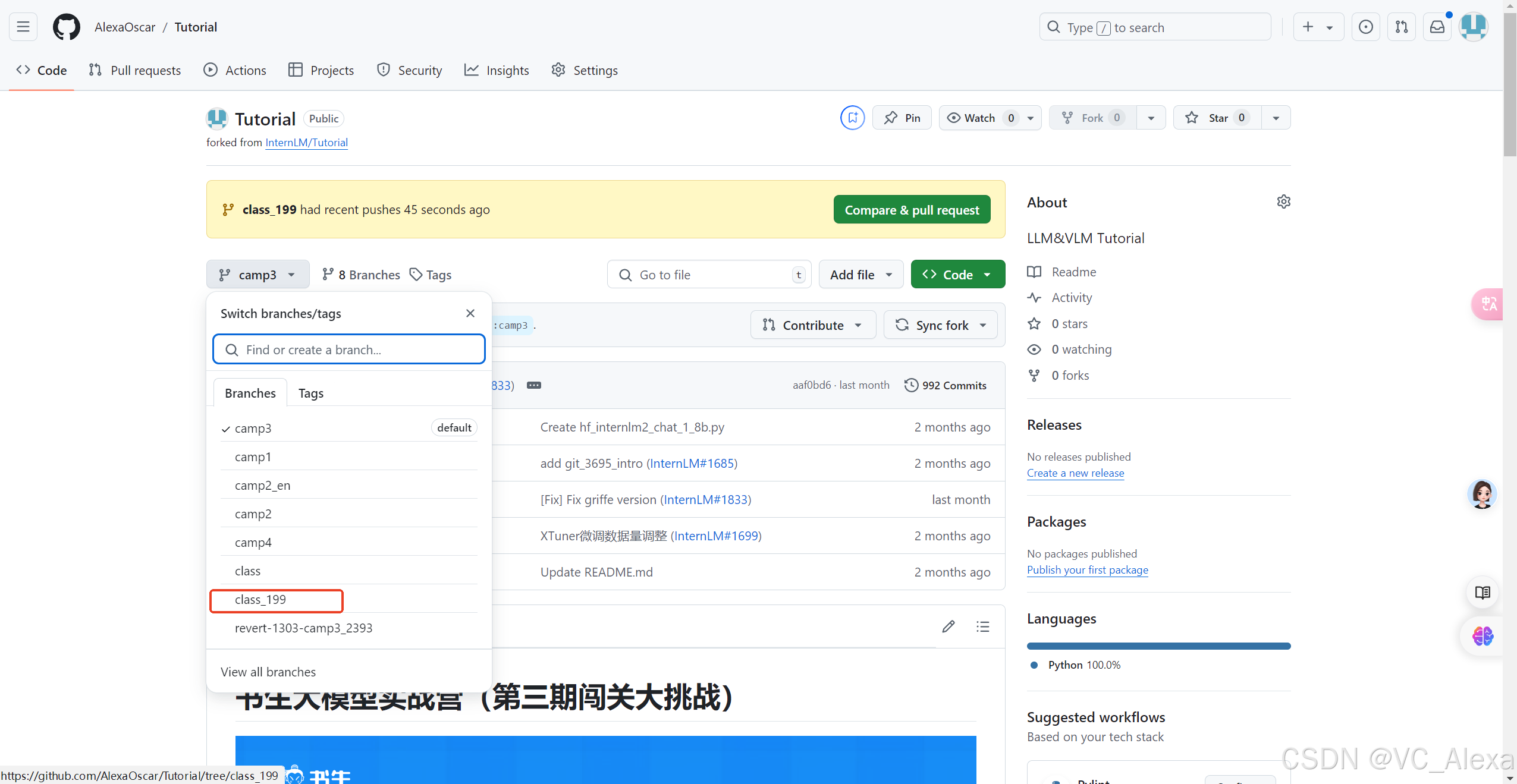Viewport: 1517px width, 784px height.
Task: Open the camp3 branch selector
Action: point(257,275)
